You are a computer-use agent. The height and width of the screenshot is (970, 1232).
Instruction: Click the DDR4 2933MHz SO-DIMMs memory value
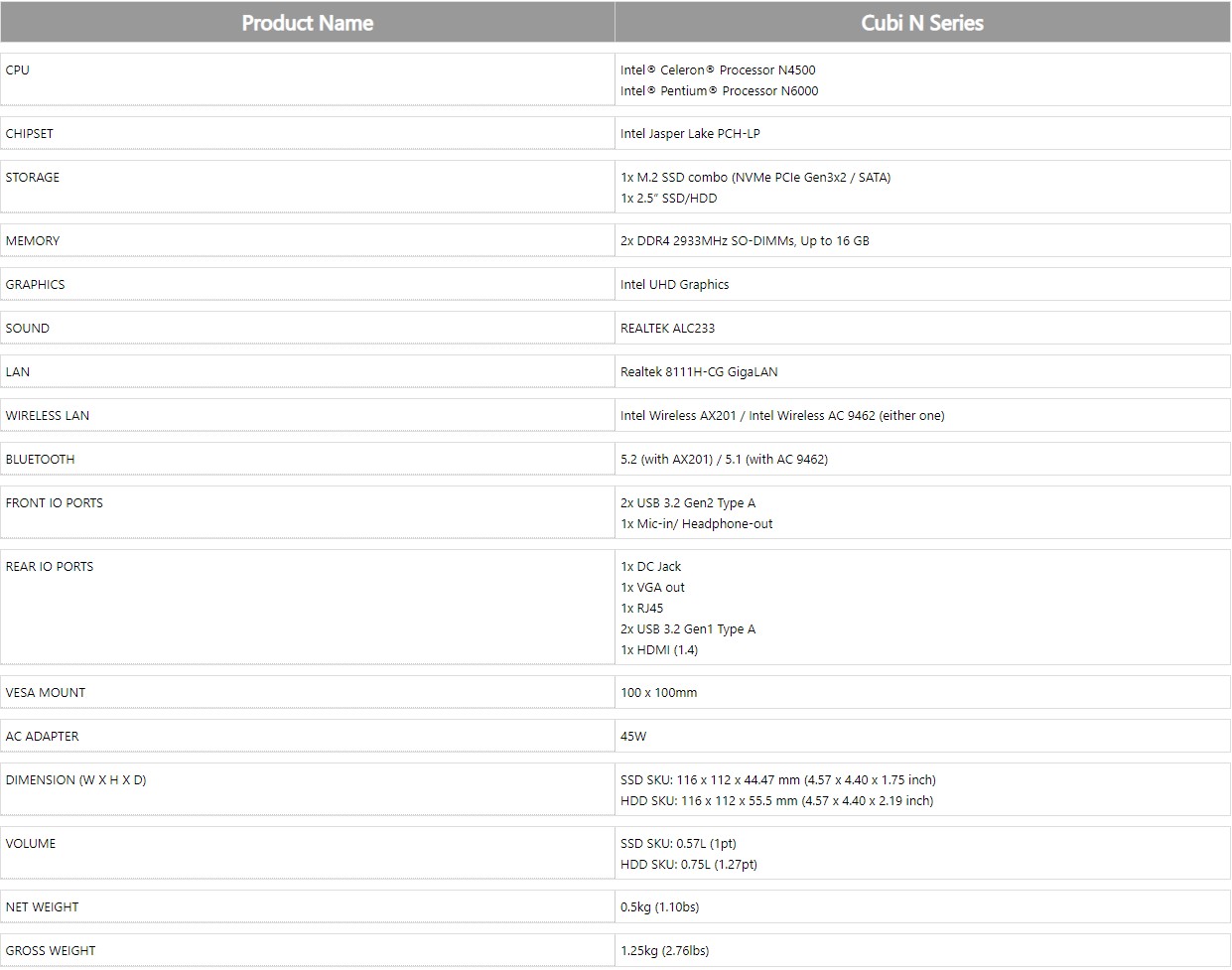pyautogui.click(x=745, y=241)
